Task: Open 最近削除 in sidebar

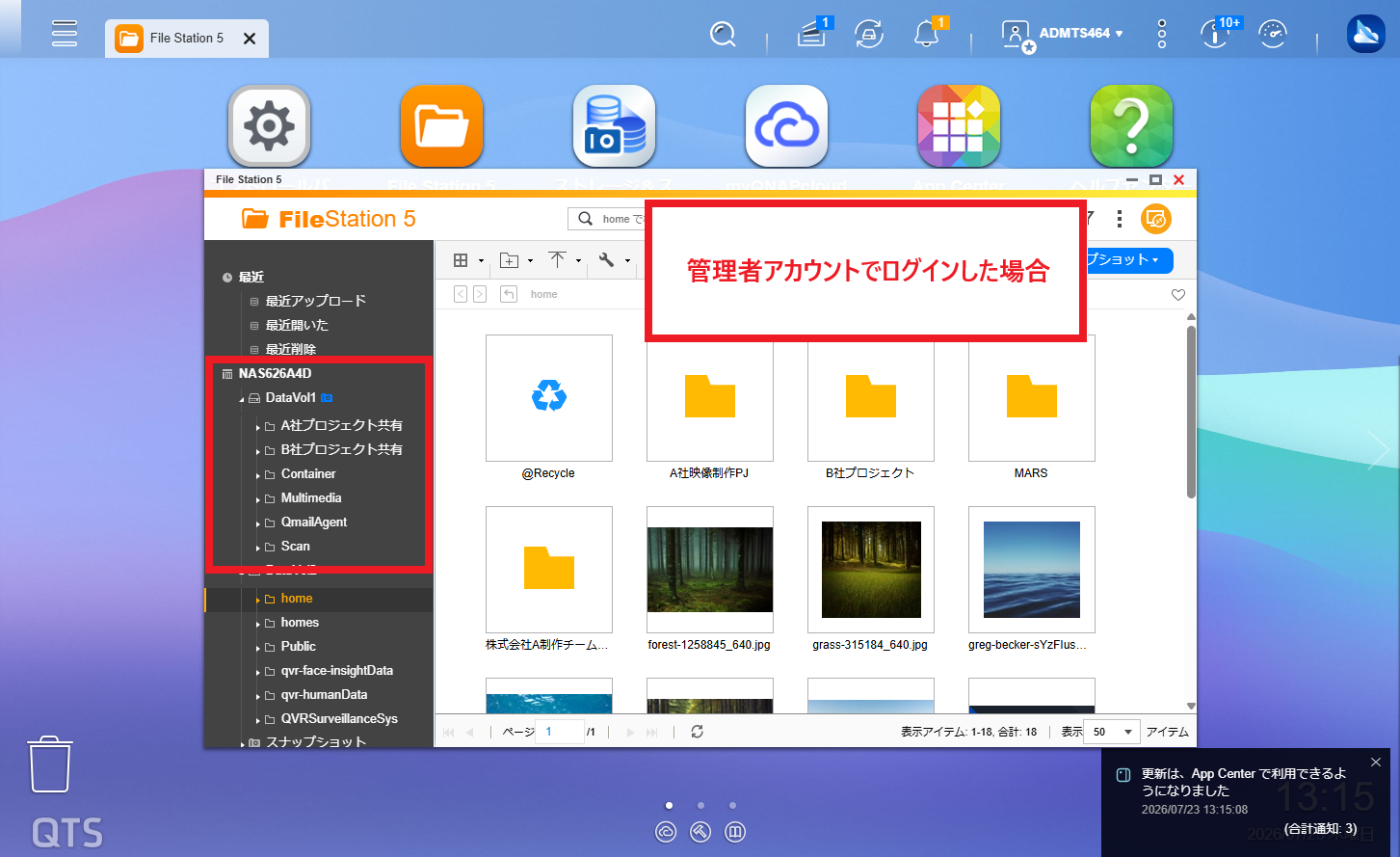Action: click(x=290, y=349)
